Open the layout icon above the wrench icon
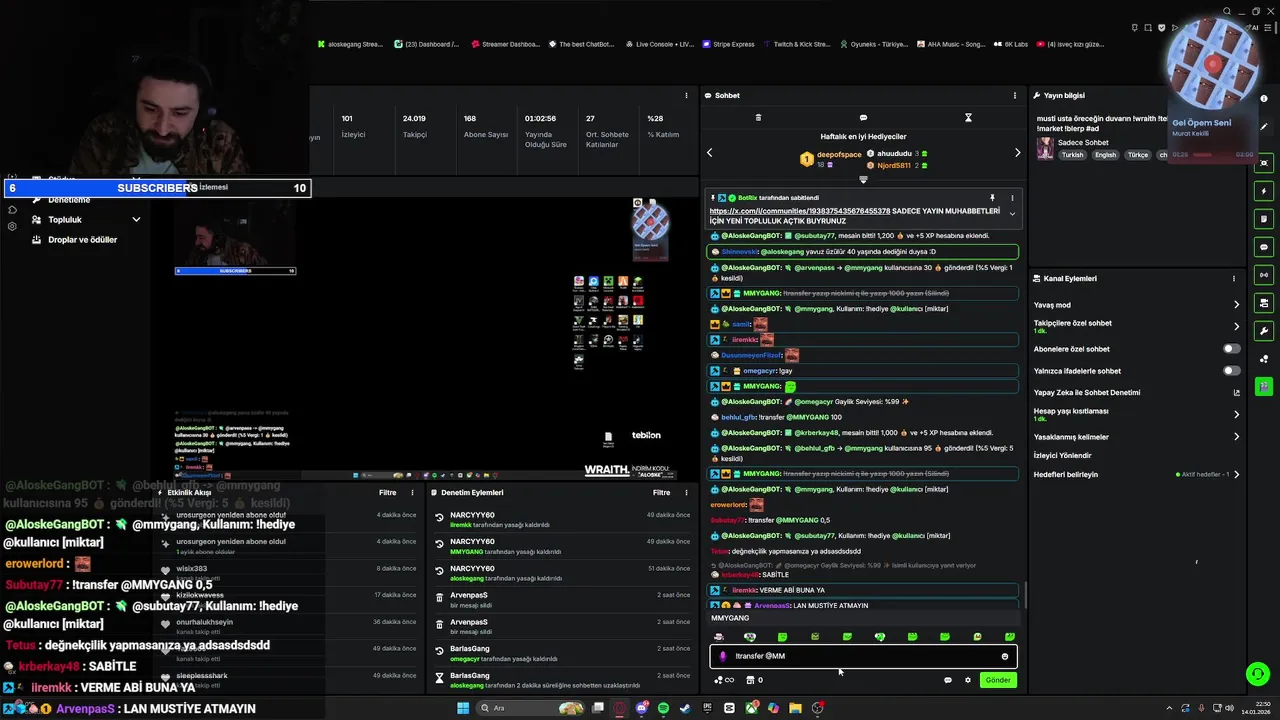 click(1264, 303)
